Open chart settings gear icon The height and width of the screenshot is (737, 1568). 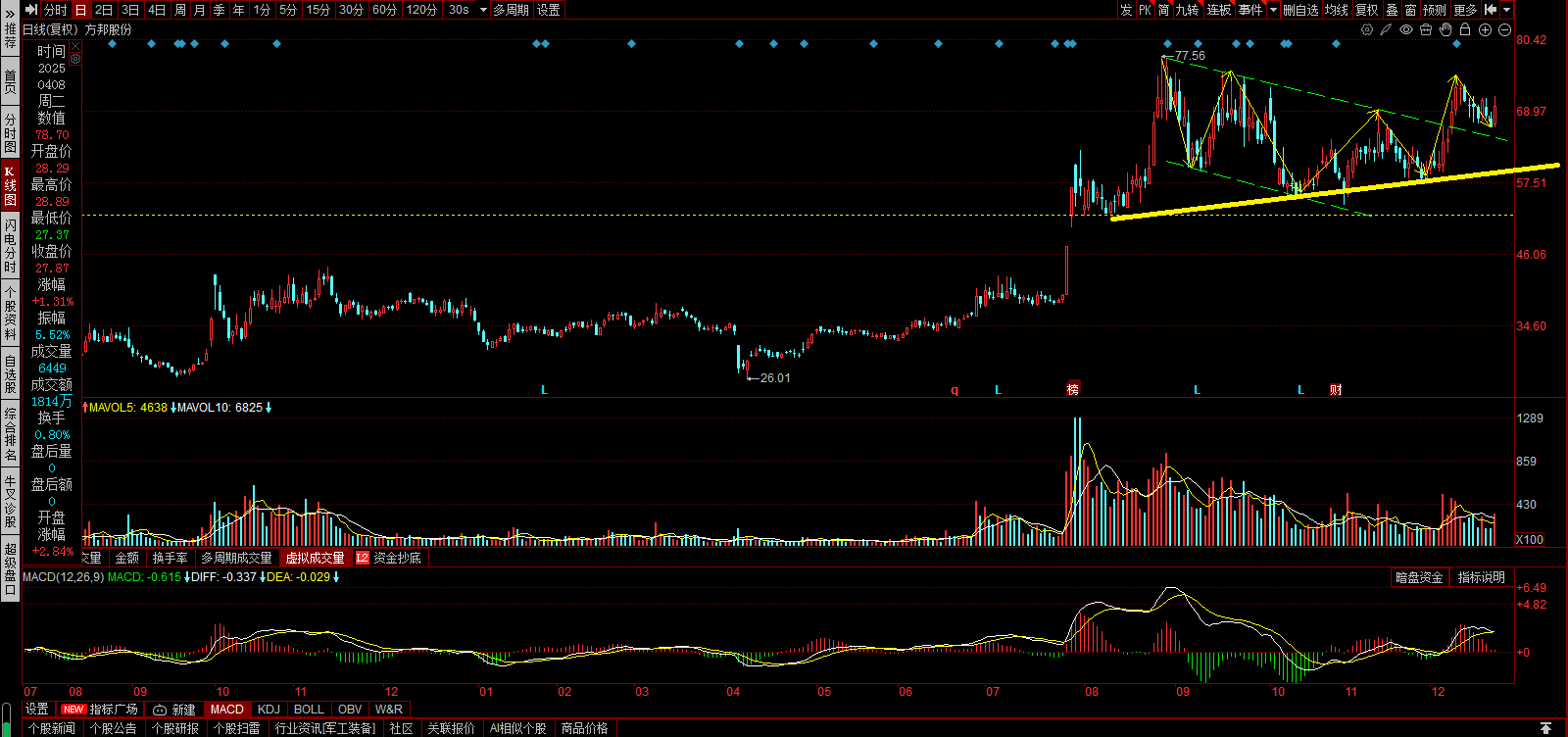(1367, 29)
